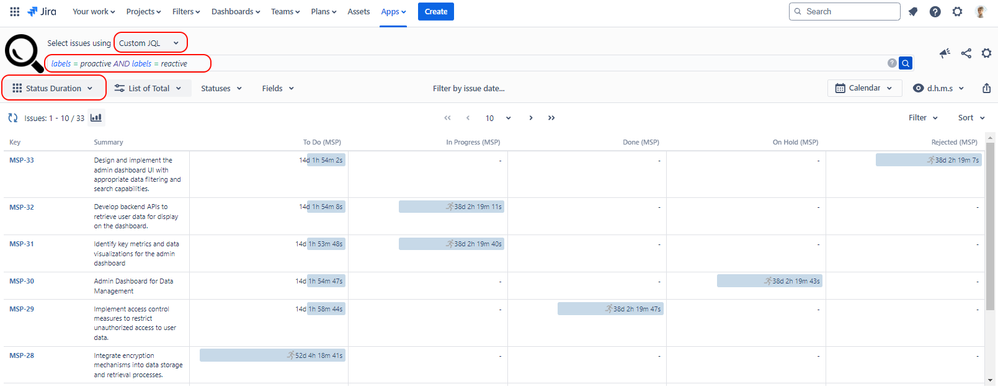Open the Teams menu
This screenshot has height=389, width=998.
[286, 11]
